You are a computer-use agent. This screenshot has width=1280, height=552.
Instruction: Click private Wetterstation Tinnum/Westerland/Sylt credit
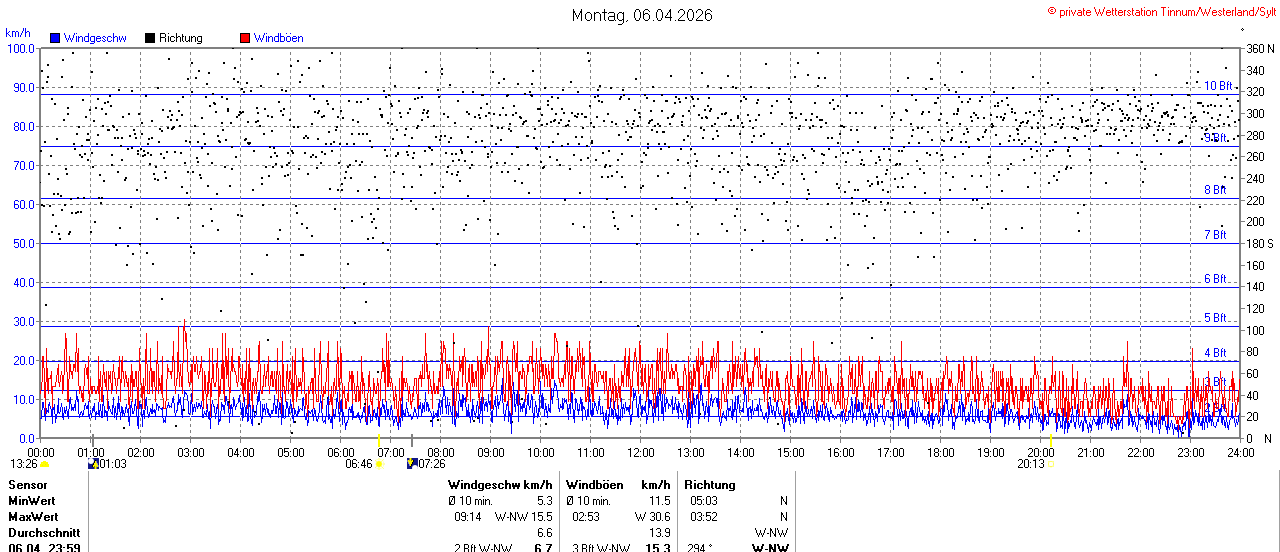1167,12
